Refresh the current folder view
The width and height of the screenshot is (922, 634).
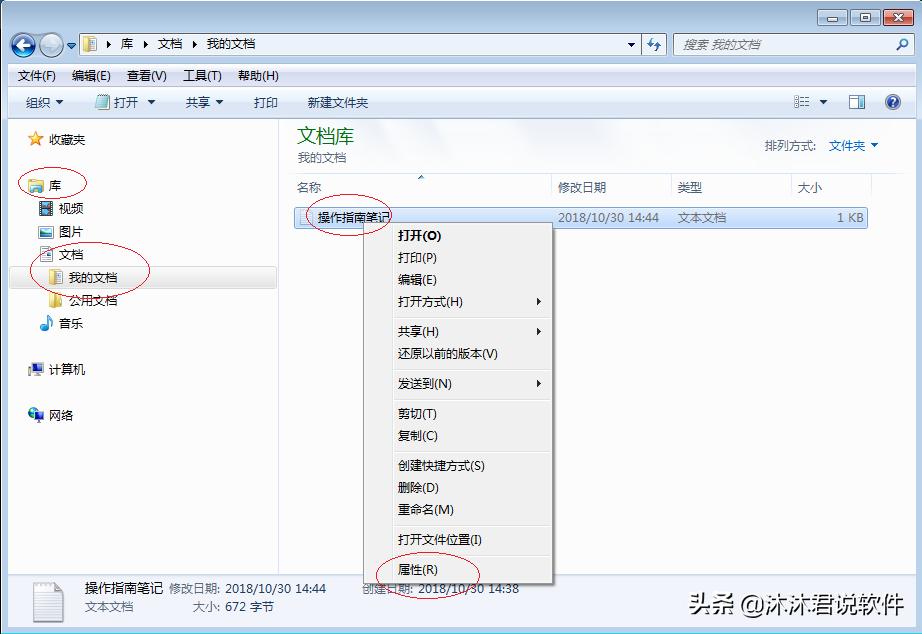click(653, 44)
